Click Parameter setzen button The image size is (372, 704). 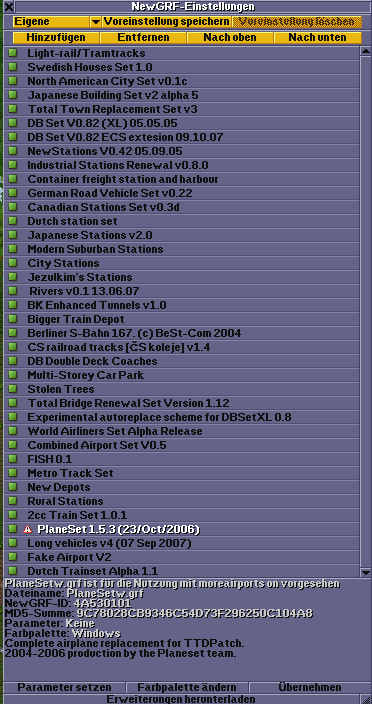click(x=64, y=687)
